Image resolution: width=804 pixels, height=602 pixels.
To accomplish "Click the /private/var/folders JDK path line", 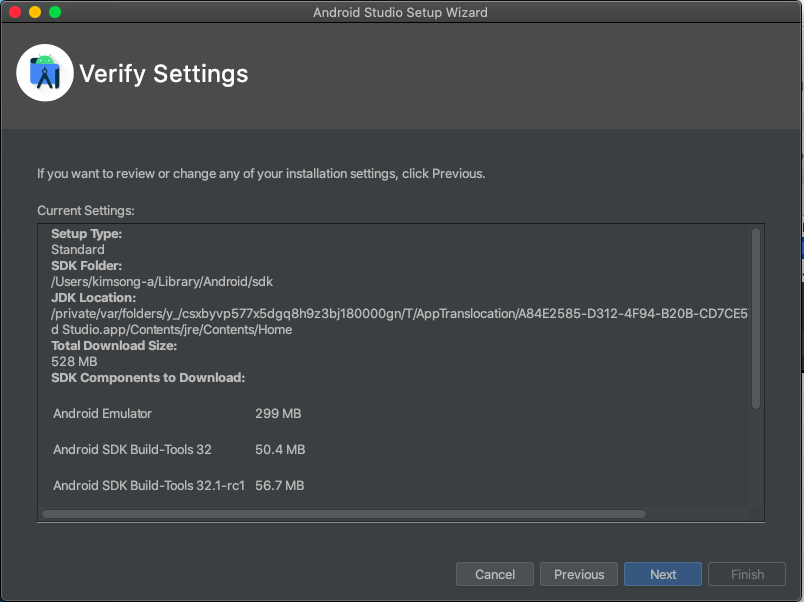I will pos(399,314).
